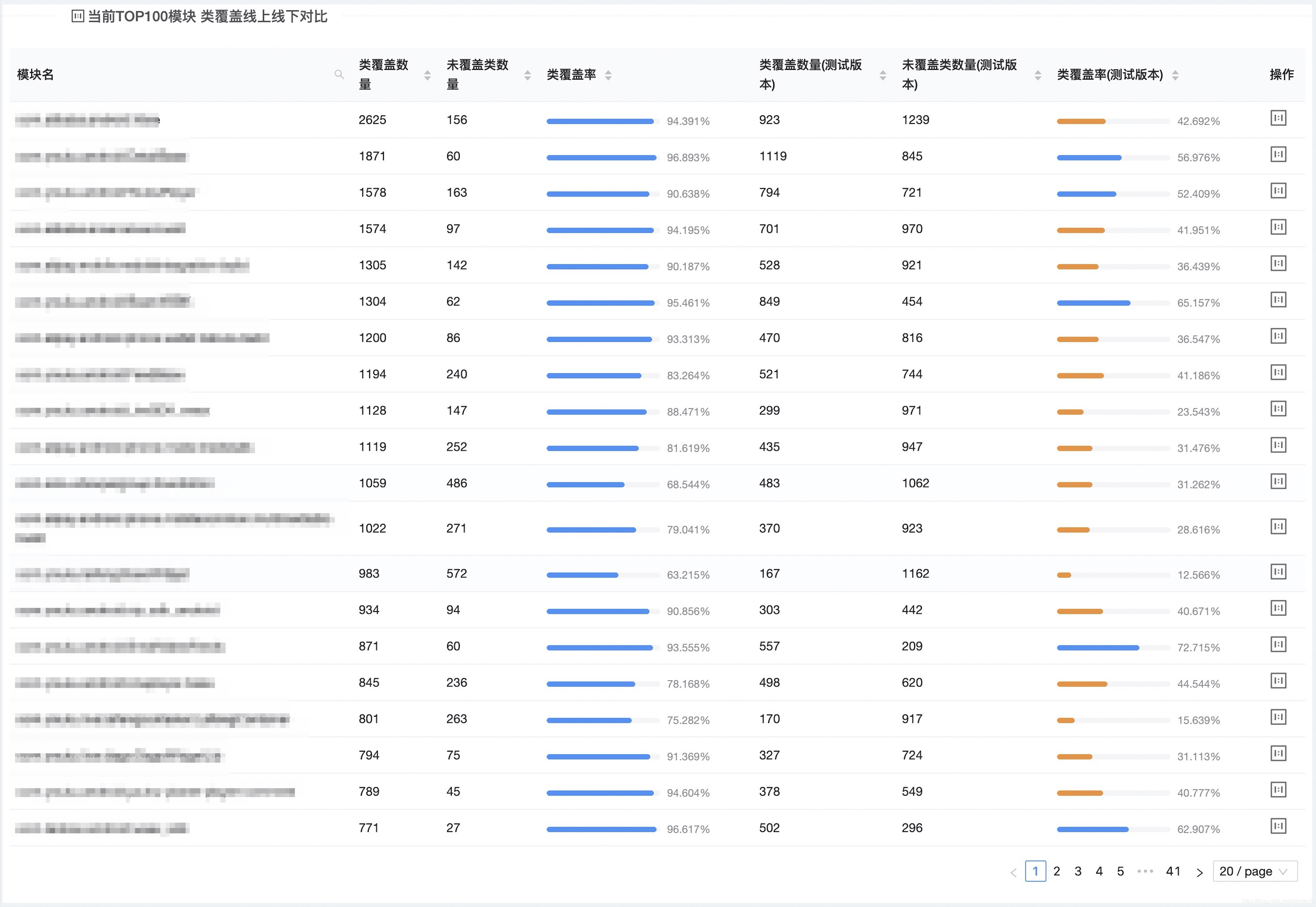Screen dimensions: 1316x907
Task: Select the 68.544% coverage value
Action: (x=688, y=485)
